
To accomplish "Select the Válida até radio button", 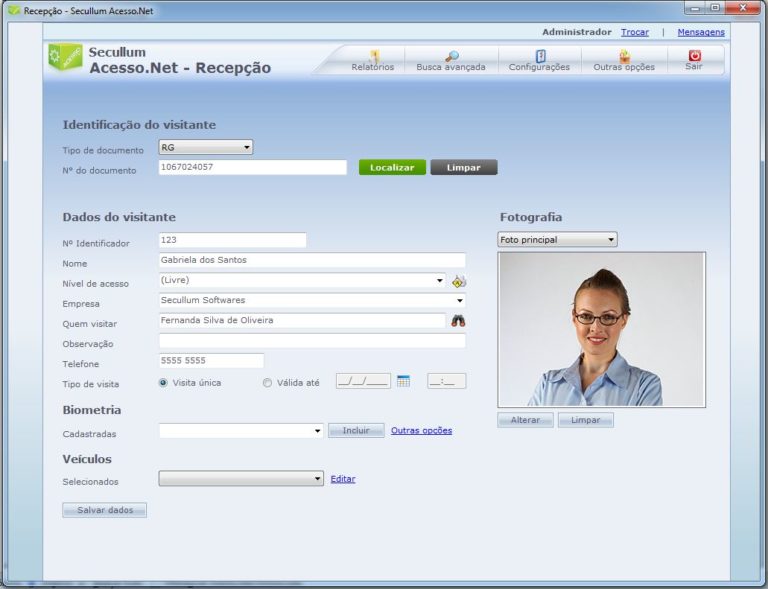I will 267,382.
